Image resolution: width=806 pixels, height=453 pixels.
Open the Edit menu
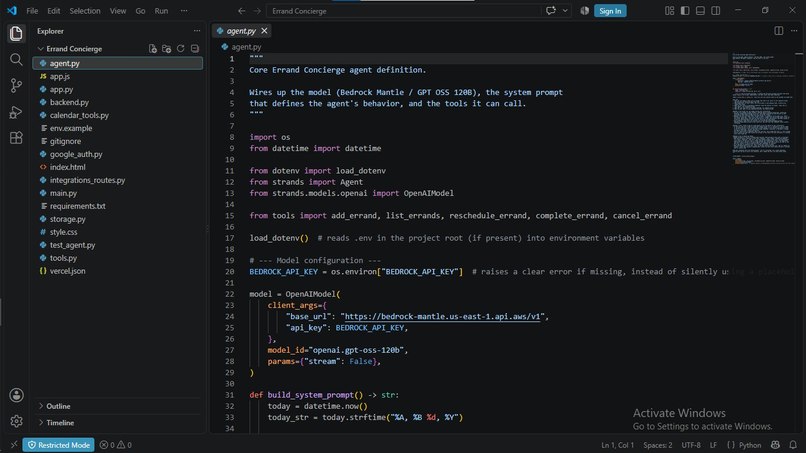pos(53,11)
